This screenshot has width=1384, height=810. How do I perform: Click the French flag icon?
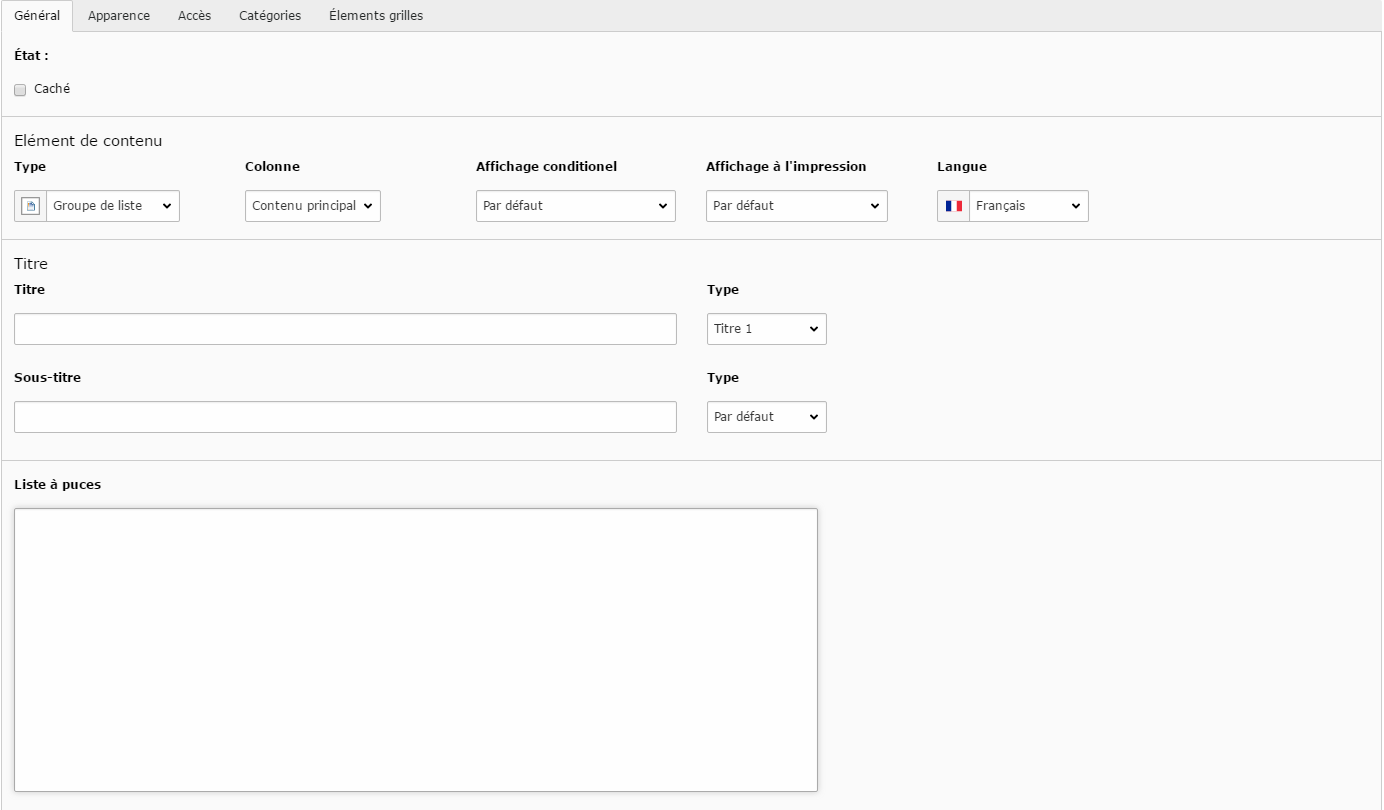pos(954,206)
